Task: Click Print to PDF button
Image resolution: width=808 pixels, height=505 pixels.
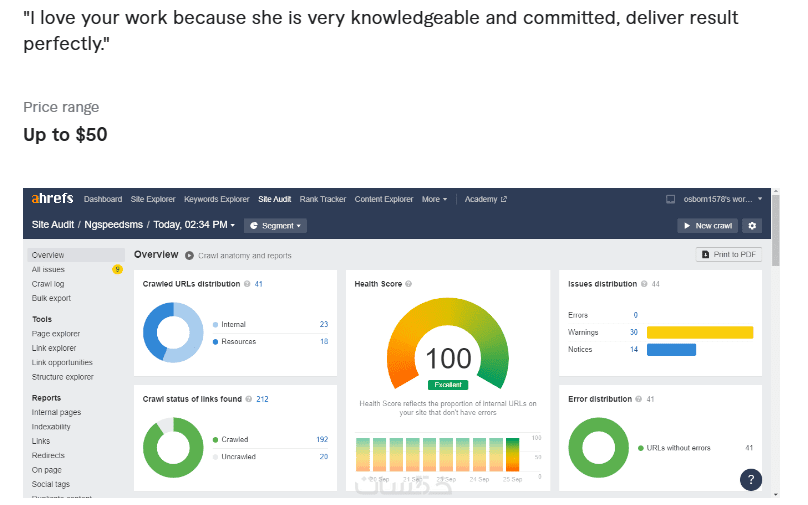Action: (729, 255)
